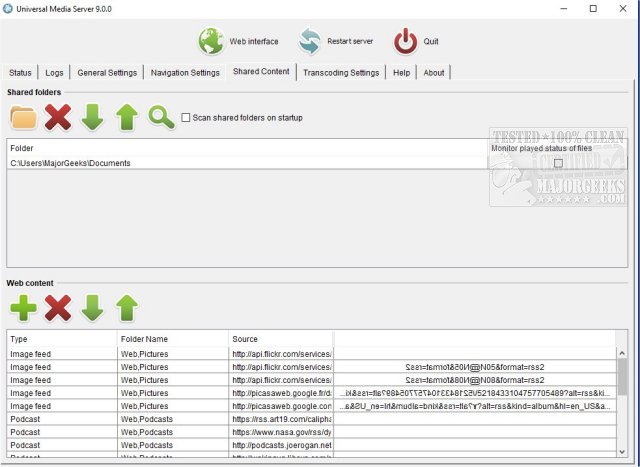Viewport: 640px width, 467px height.
Task: Move shared folder up with green arrow
Action: 127,118
